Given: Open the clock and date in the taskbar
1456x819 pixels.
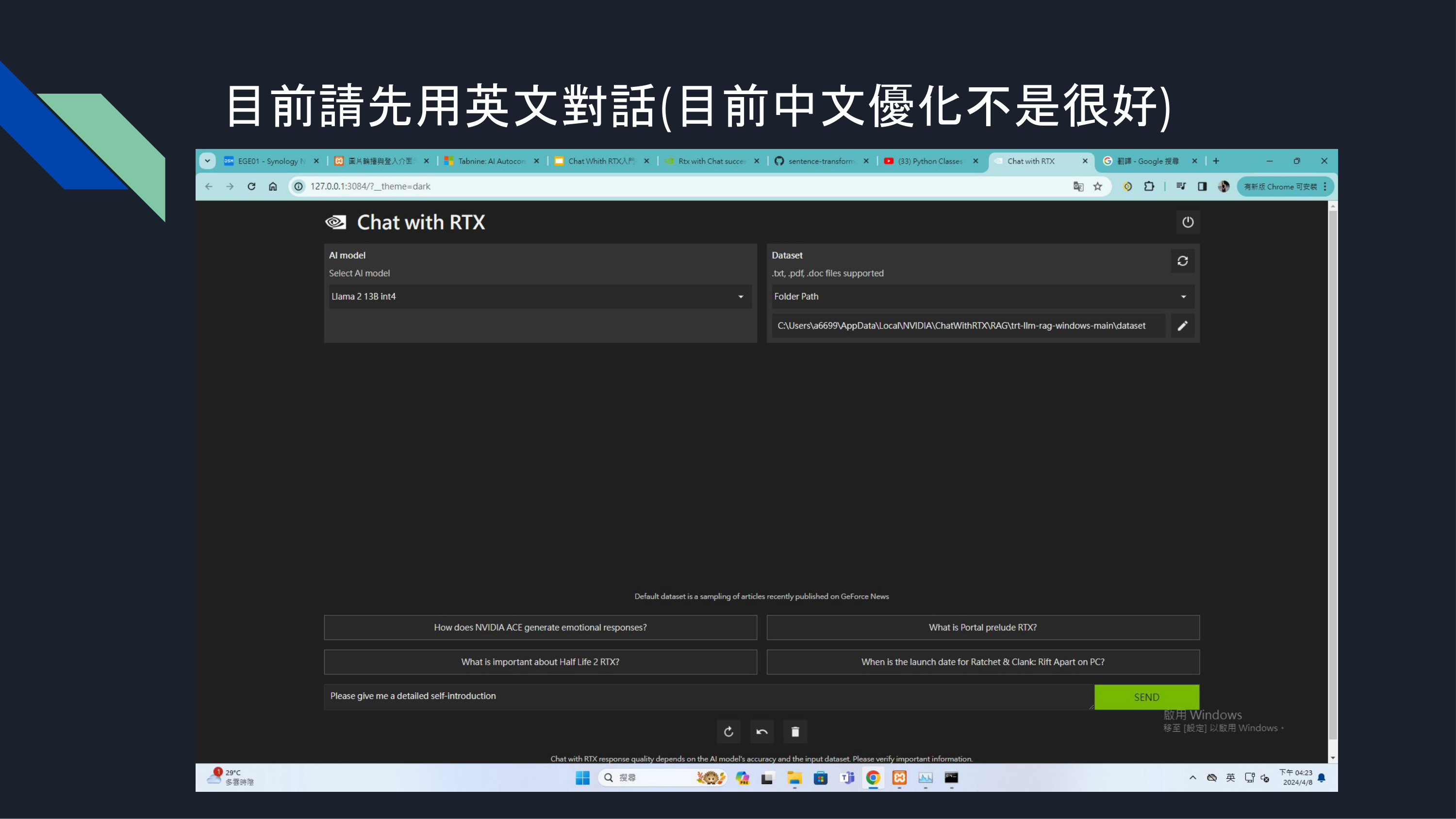Looking at the screenshot, I should (x=1296, y=777).
